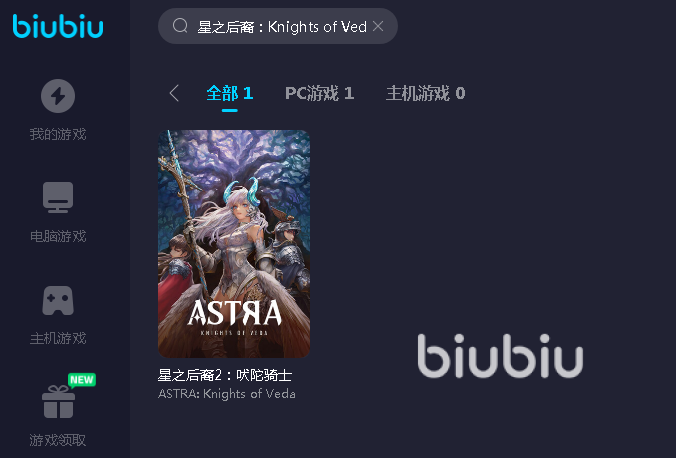Open My Games lightning bolt icon
Screen dimensions: 676x458
click(x=58, y=96)
